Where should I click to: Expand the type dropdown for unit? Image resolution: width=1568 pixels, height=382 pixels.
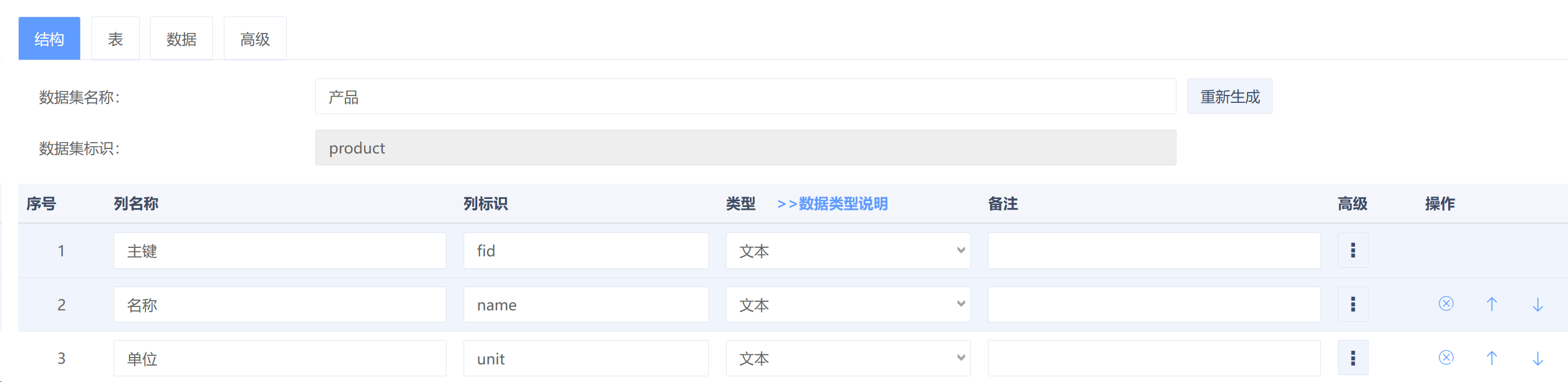tap(848, 358)
